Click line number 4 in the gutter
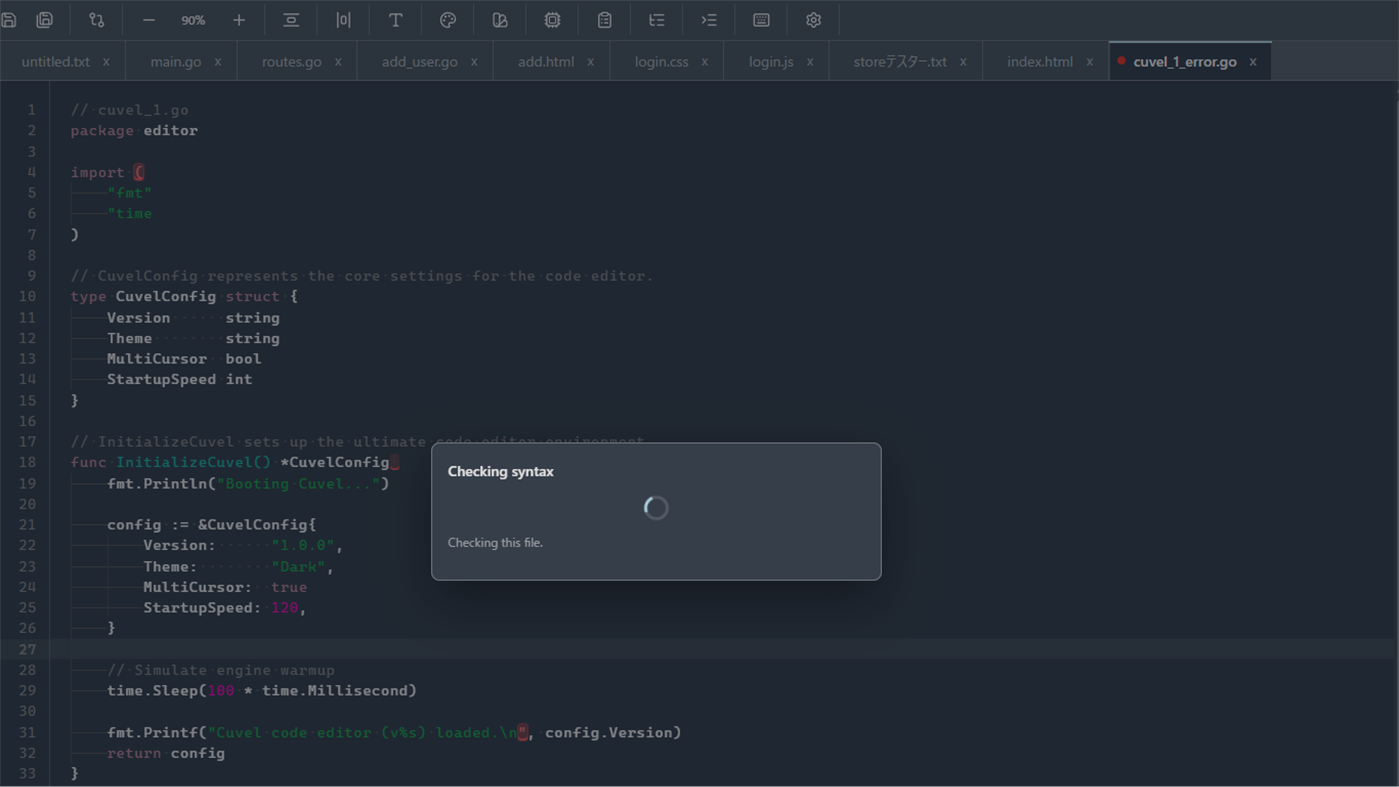Viewport: 1399px width, 787px height. 32,172
